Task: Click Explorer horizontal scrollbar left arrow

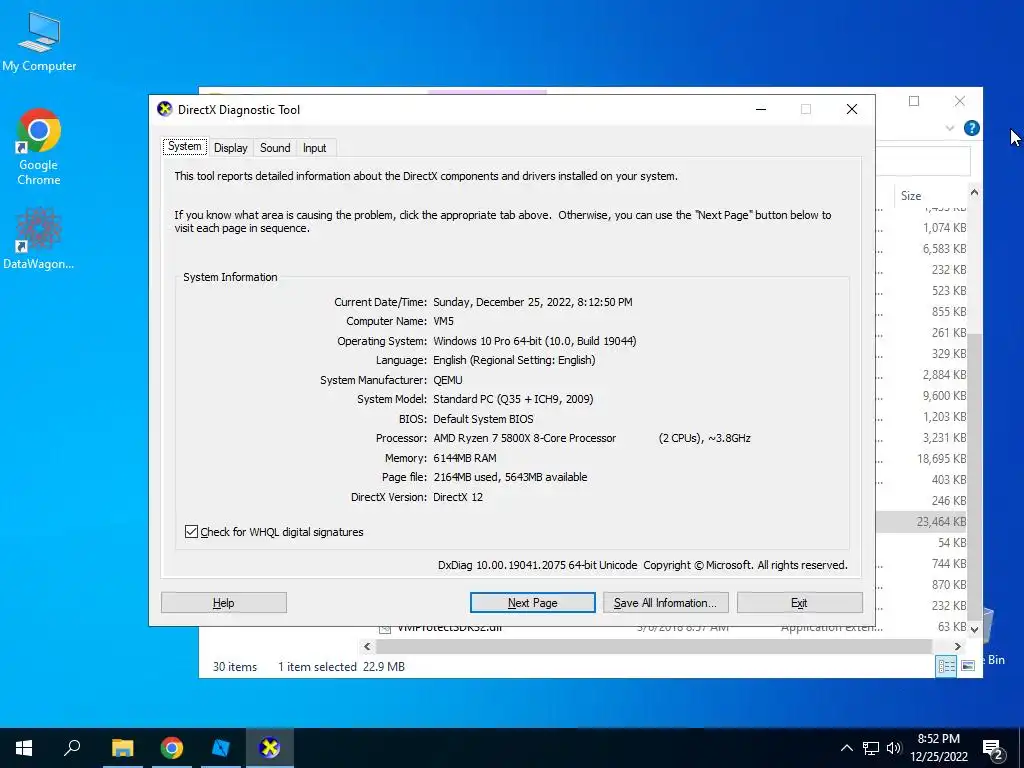Action: (x=367, y=647)
